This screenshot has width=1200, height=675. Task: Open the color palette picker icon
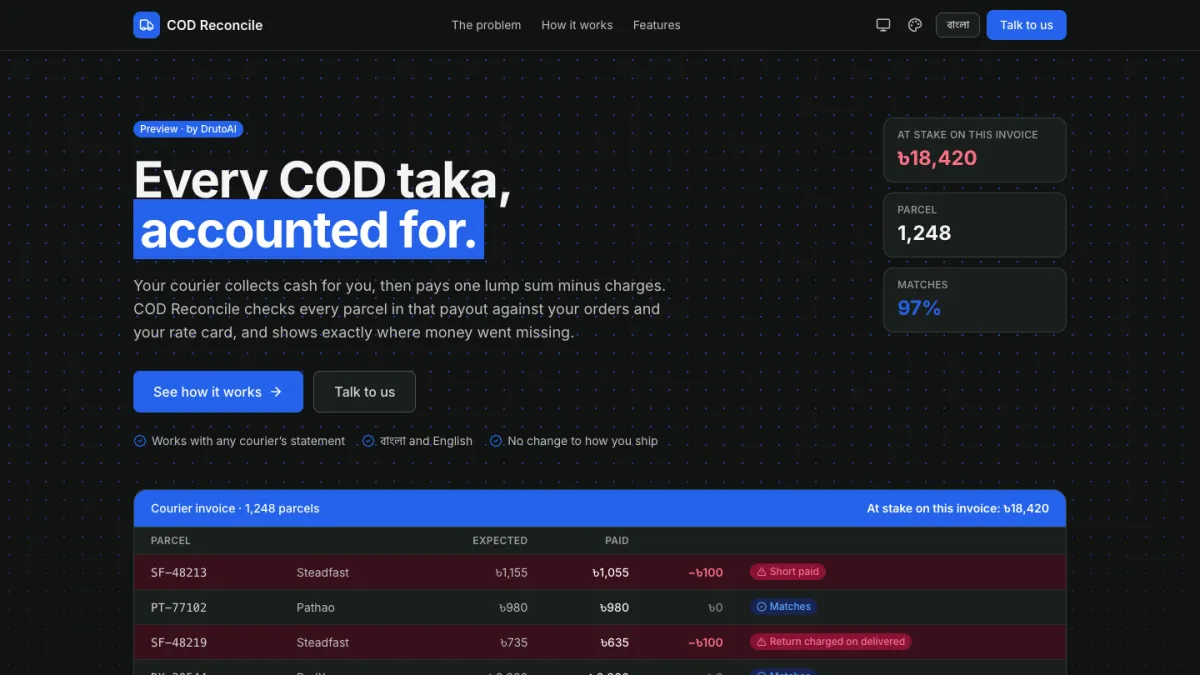pos(915,25)
